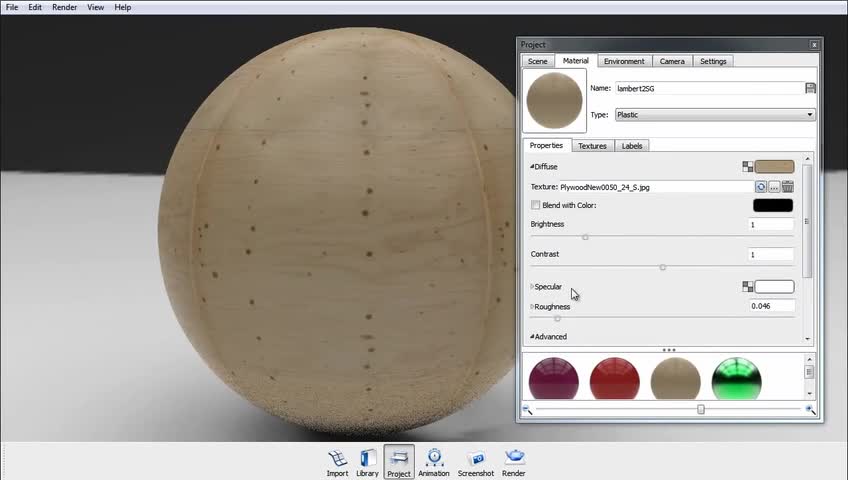This screenshot has width=848, height=480.
Task: Click the Roughness slider handle
Action: [558, 318]
